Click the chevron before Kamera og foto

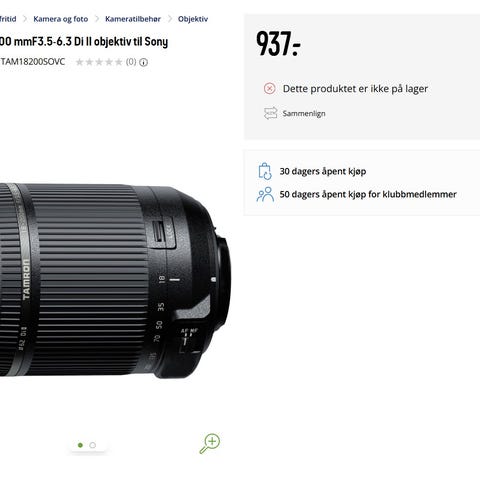click(25, 19)
